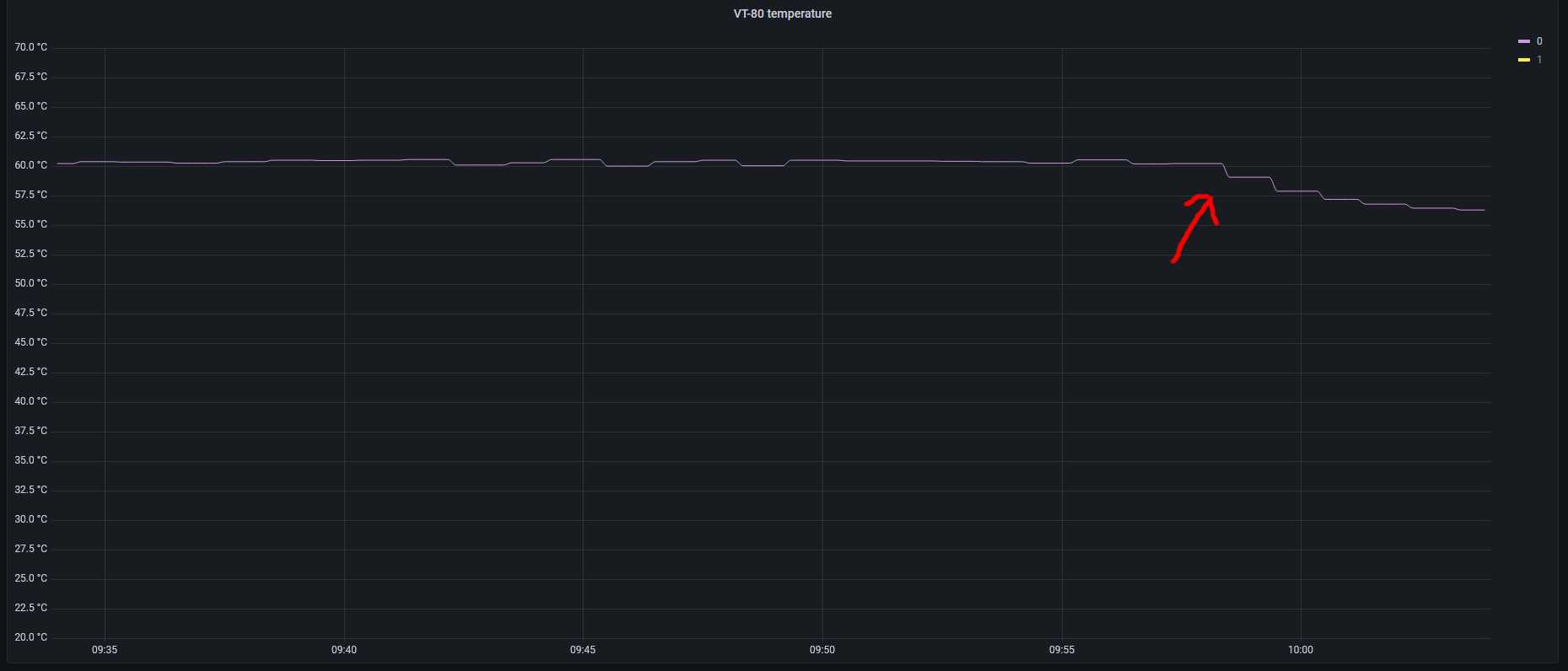Click the 09:55 time axis label
Screen dimensions: 1568x671
pos(1062,650)
